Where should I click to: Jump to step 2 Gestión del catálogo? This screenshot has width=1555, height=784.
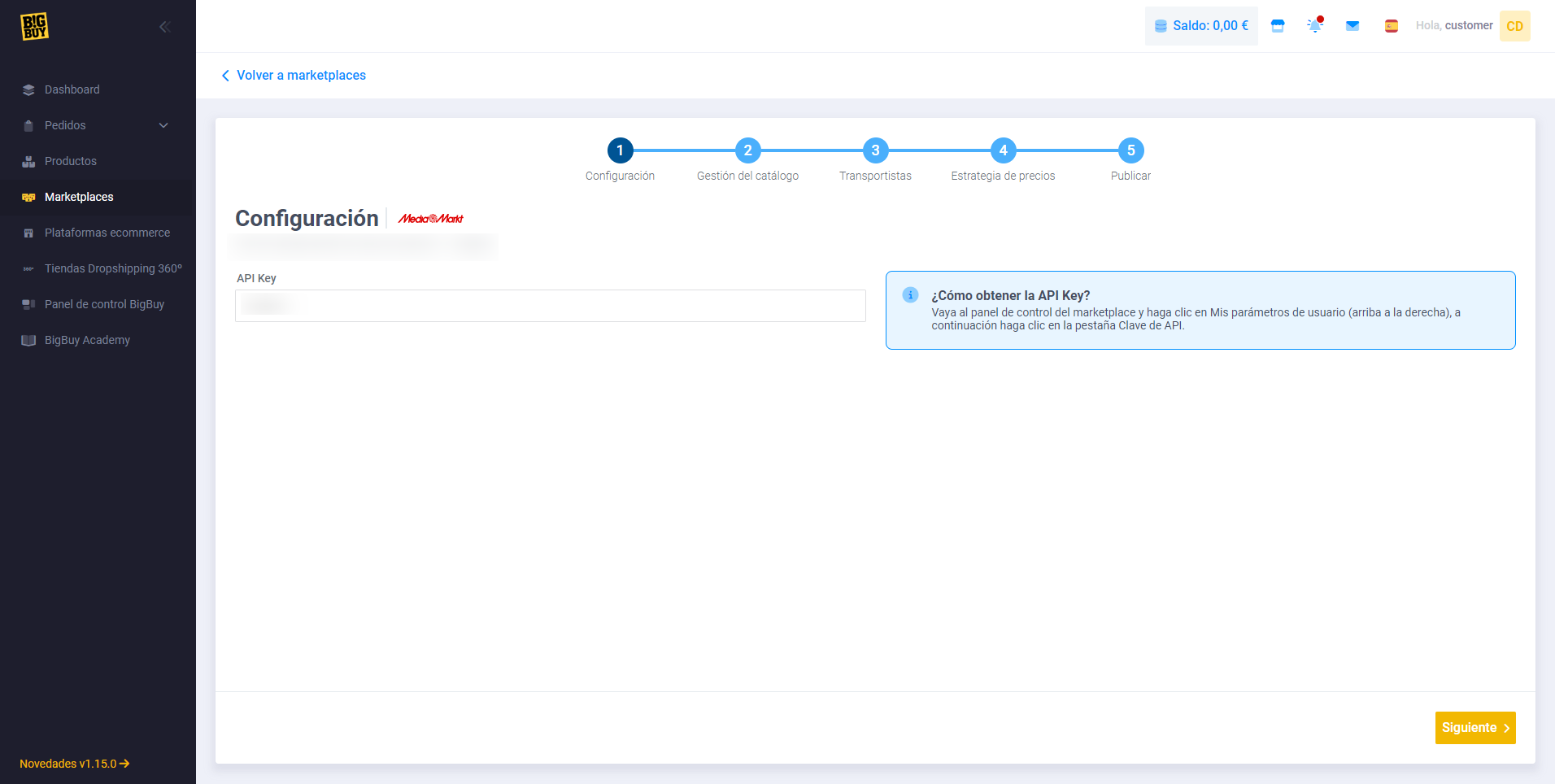(747, 150)
